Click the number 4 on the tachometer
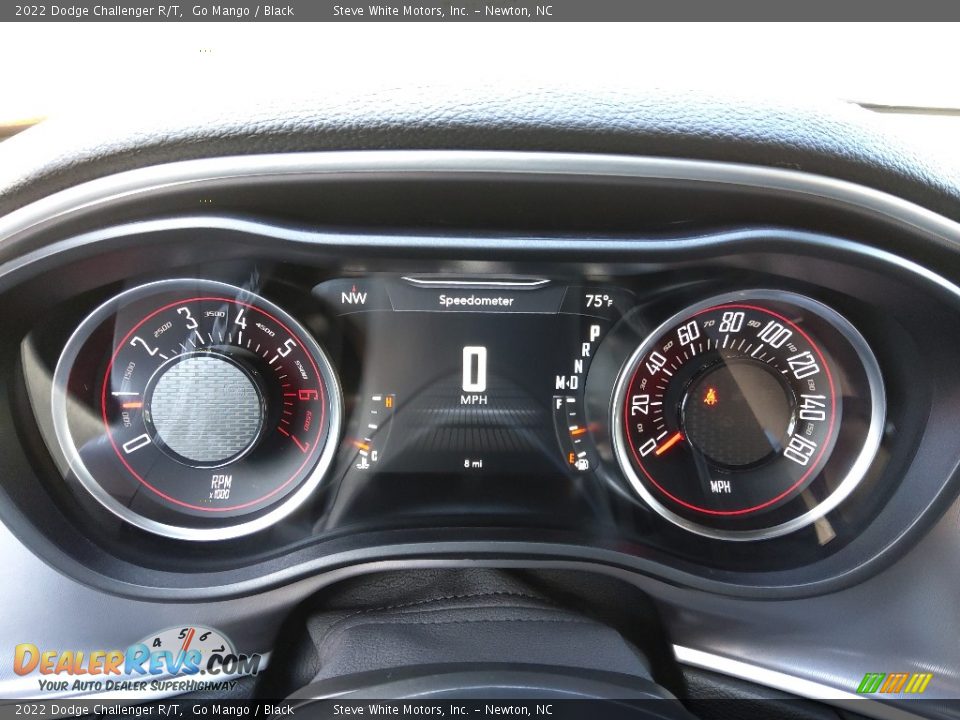The image size is (960, 720). 240,318
